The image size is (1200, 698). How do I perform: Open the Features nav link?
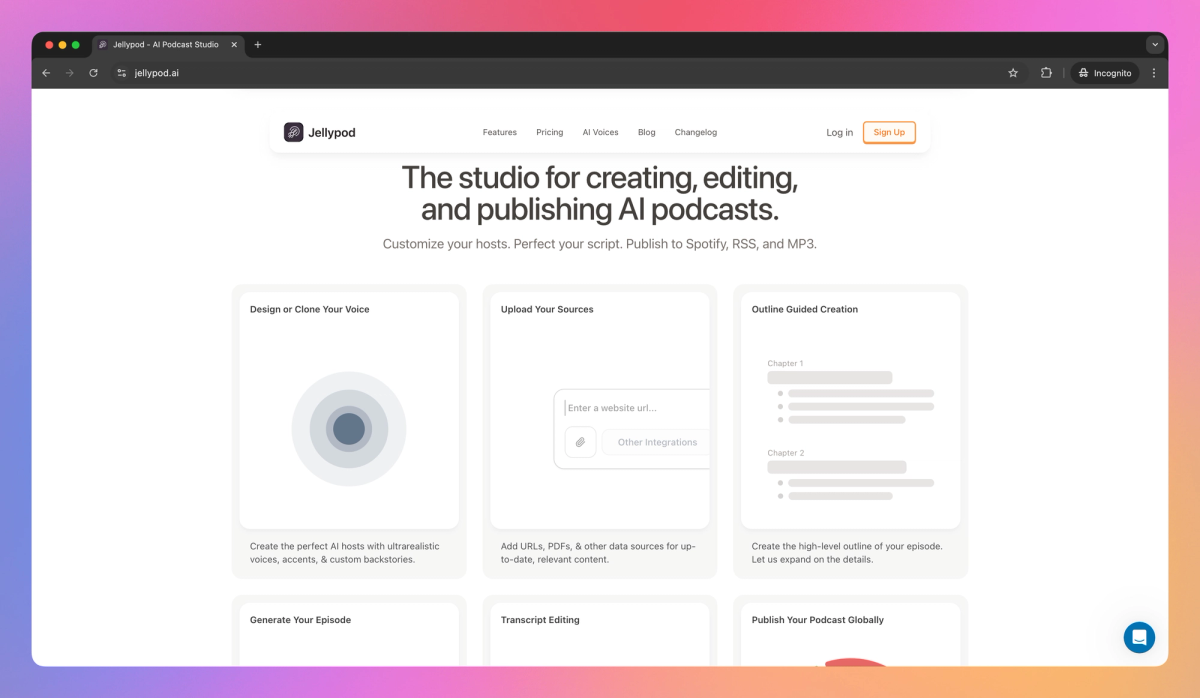(500, 132)
